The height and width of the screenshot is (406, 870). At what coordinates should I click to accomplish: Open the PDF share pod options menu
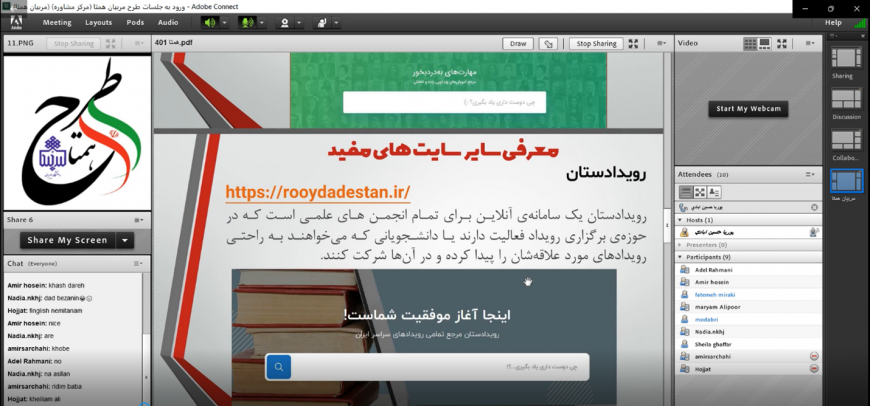[x=661, y=44]
